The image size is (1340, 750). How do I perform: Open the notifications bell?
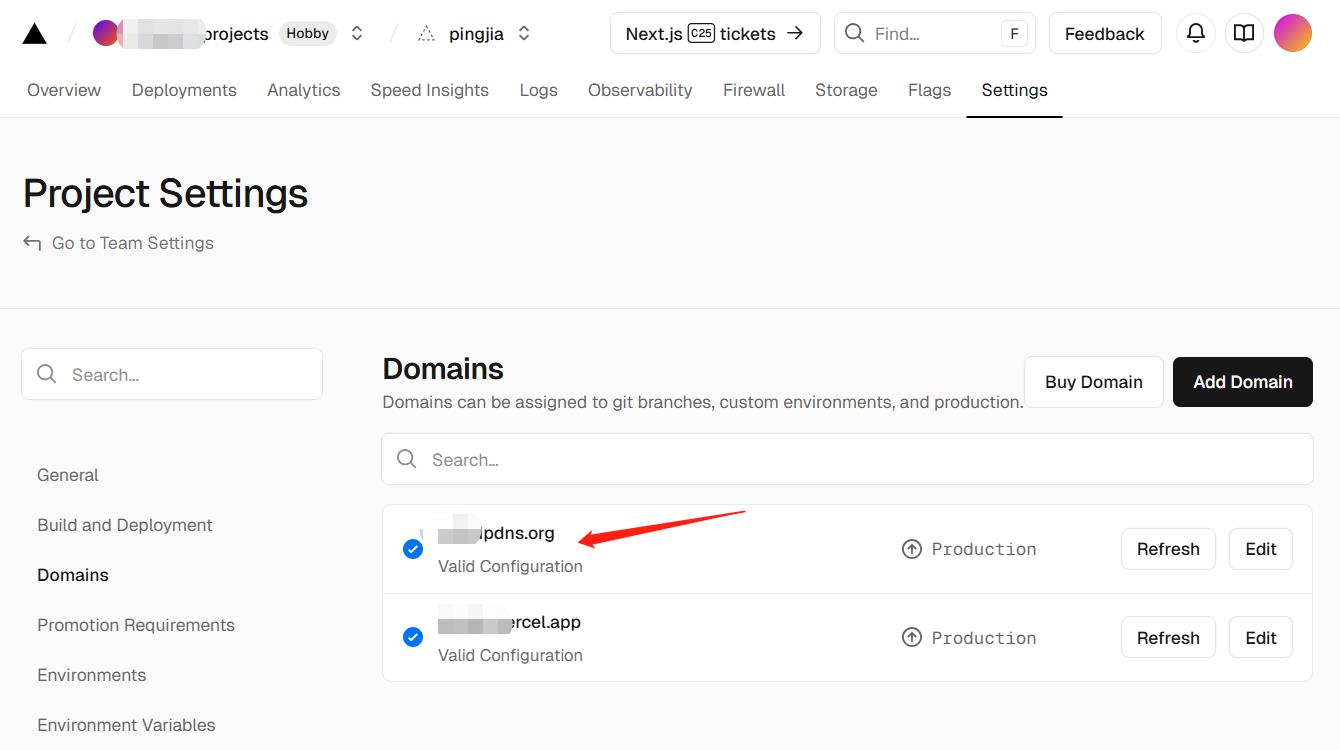1195,34
